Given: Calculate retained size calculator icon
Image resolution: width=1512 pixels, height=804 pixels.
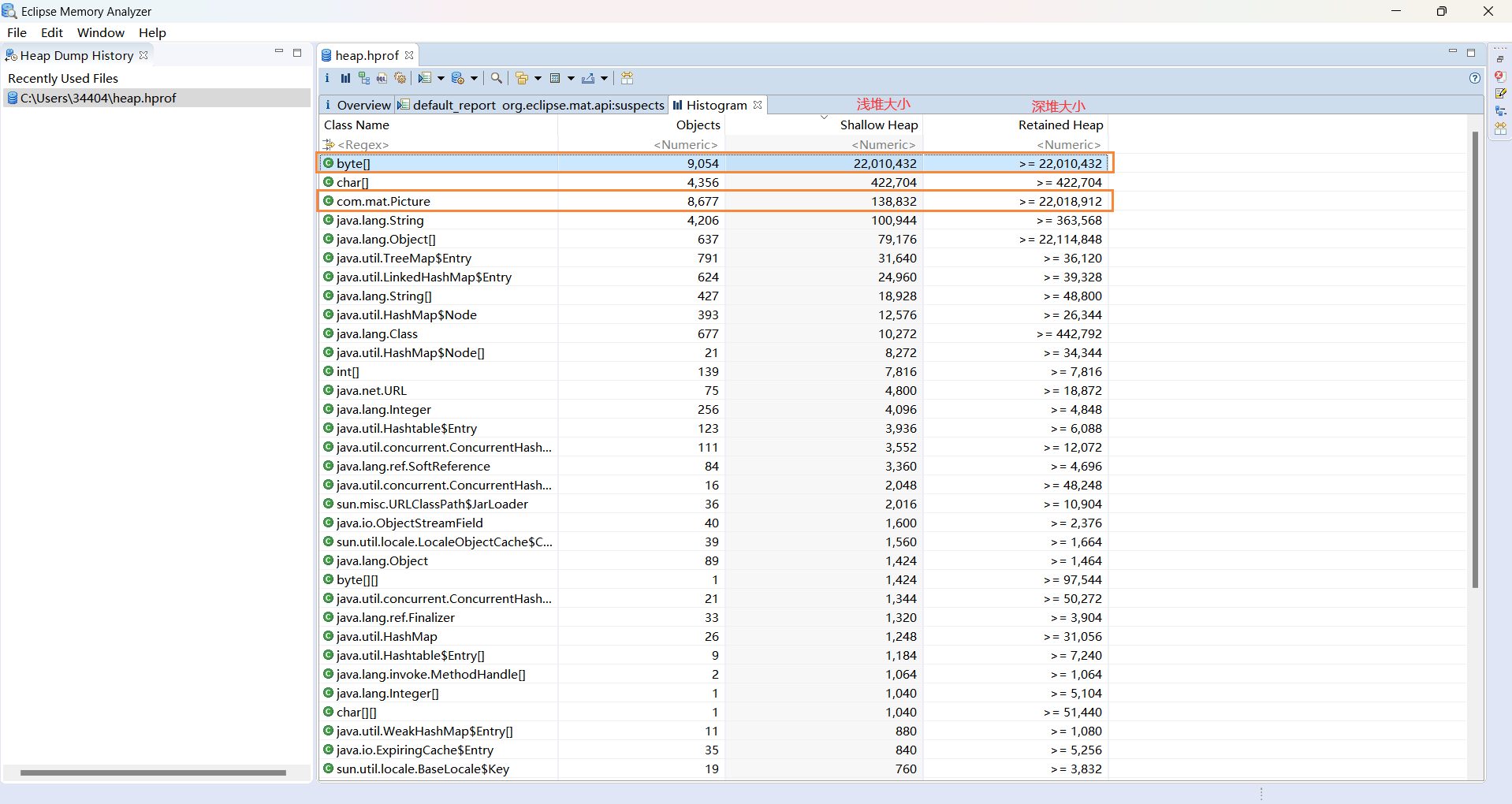Looking at the screenshot, I should click(555, 78).
